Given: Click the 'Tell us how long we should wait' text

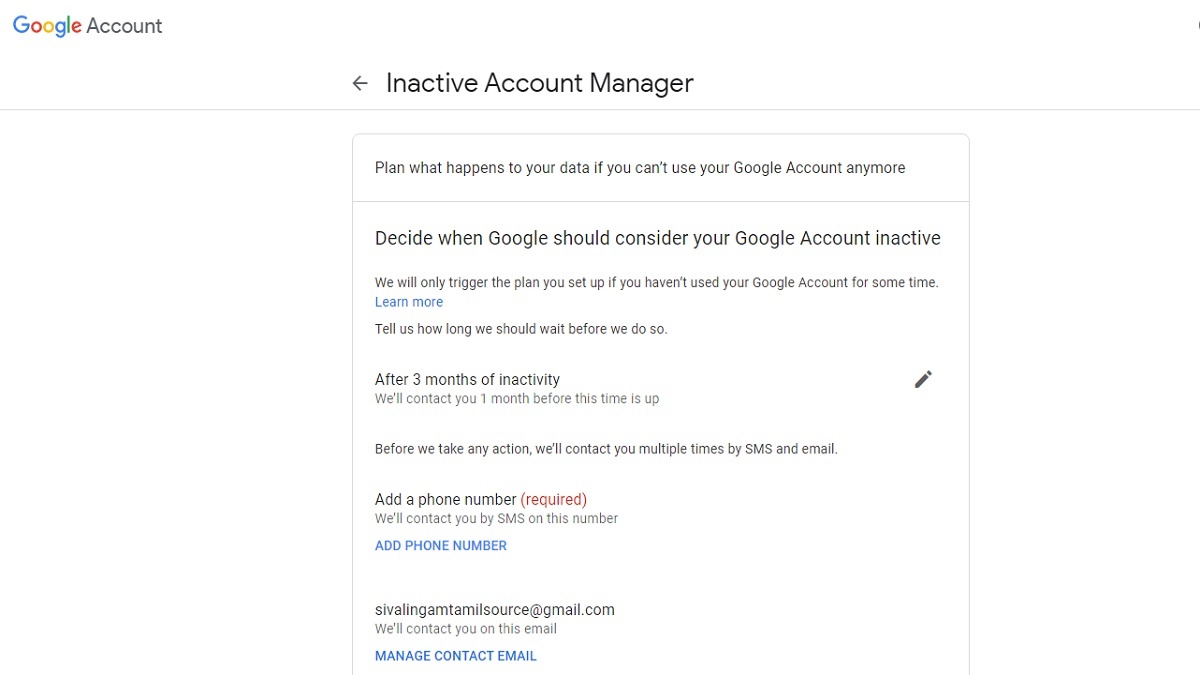Looking at the screenshot, I should pyautogui.click(x=520, y=329).
